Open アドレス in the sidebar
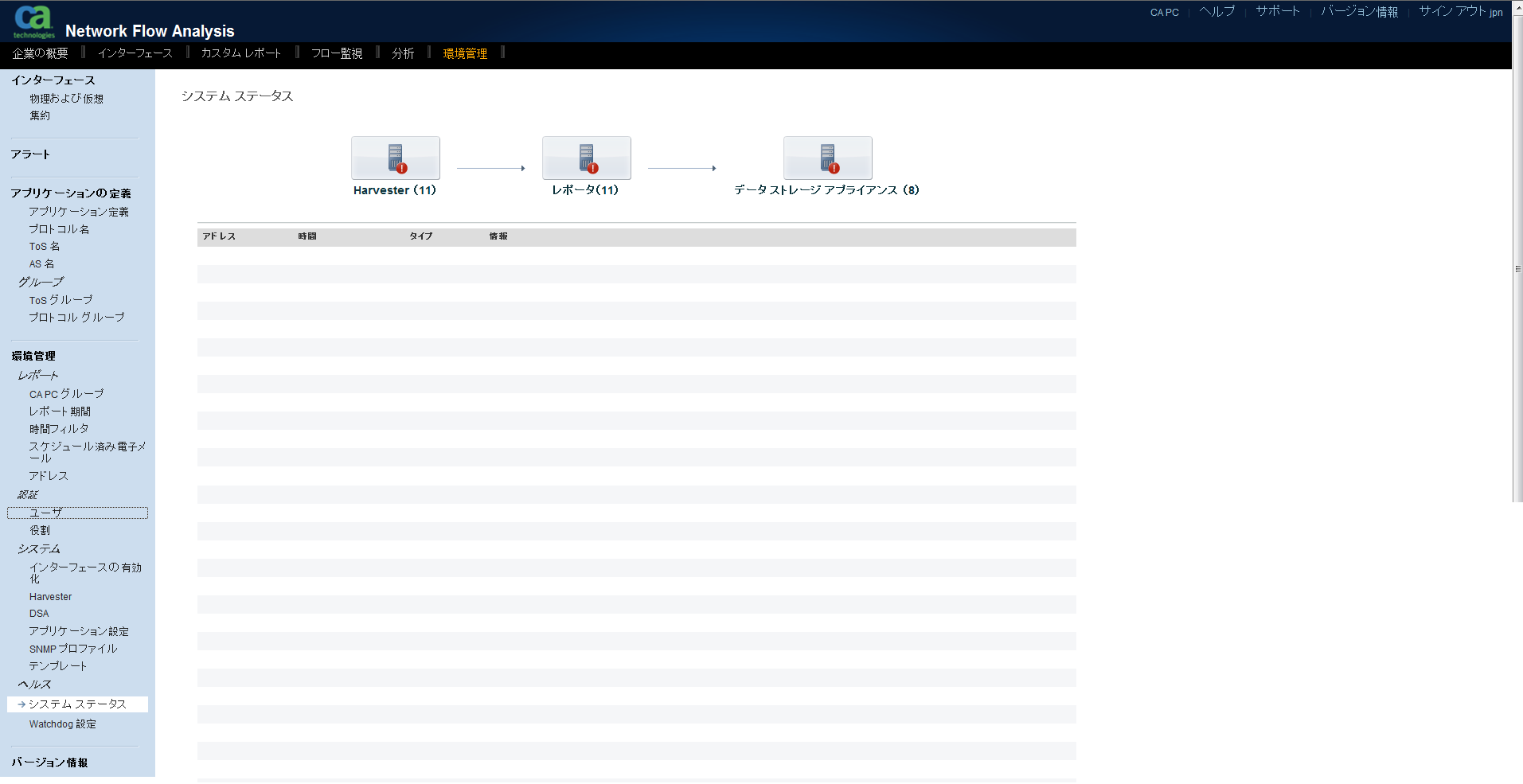Viewport: 1523px width, 784px height. point(49,476)
